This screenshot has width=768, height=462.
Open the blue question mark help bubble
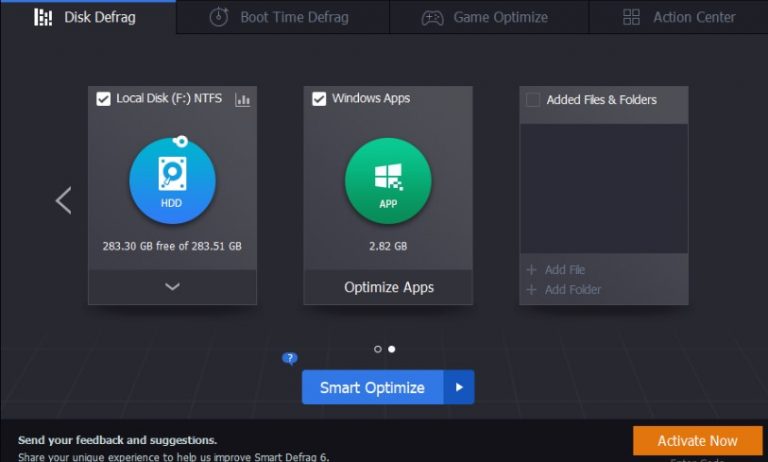289,359
